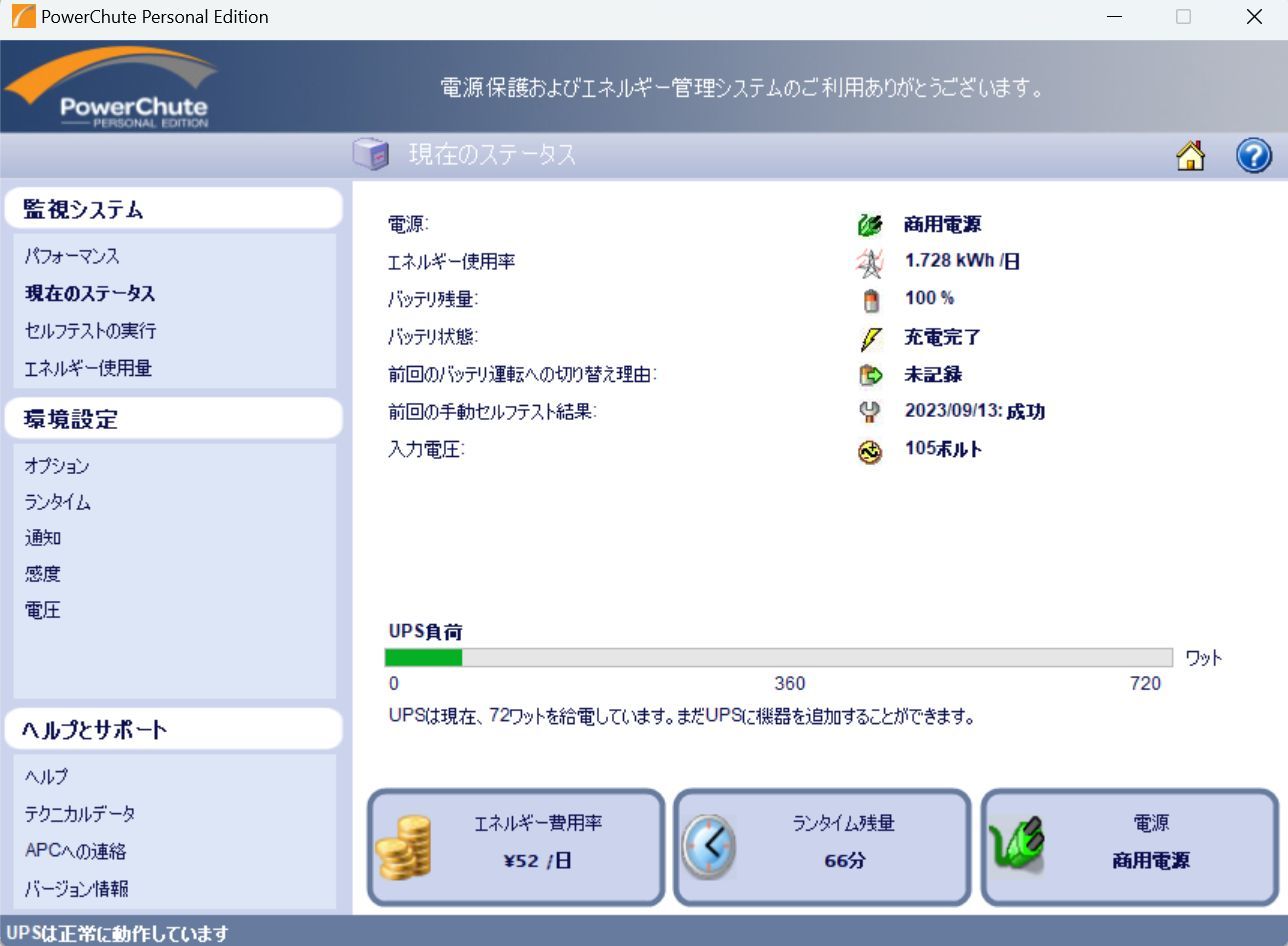Screen dimensions: 1288x946
Task: Open the ランタイム configuration page
Action: point(58,502)
